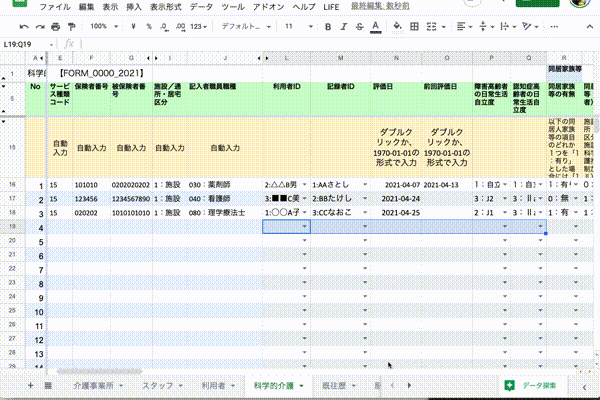Open the all sheets list icon
600x400 pixels.
coord(49,385)
